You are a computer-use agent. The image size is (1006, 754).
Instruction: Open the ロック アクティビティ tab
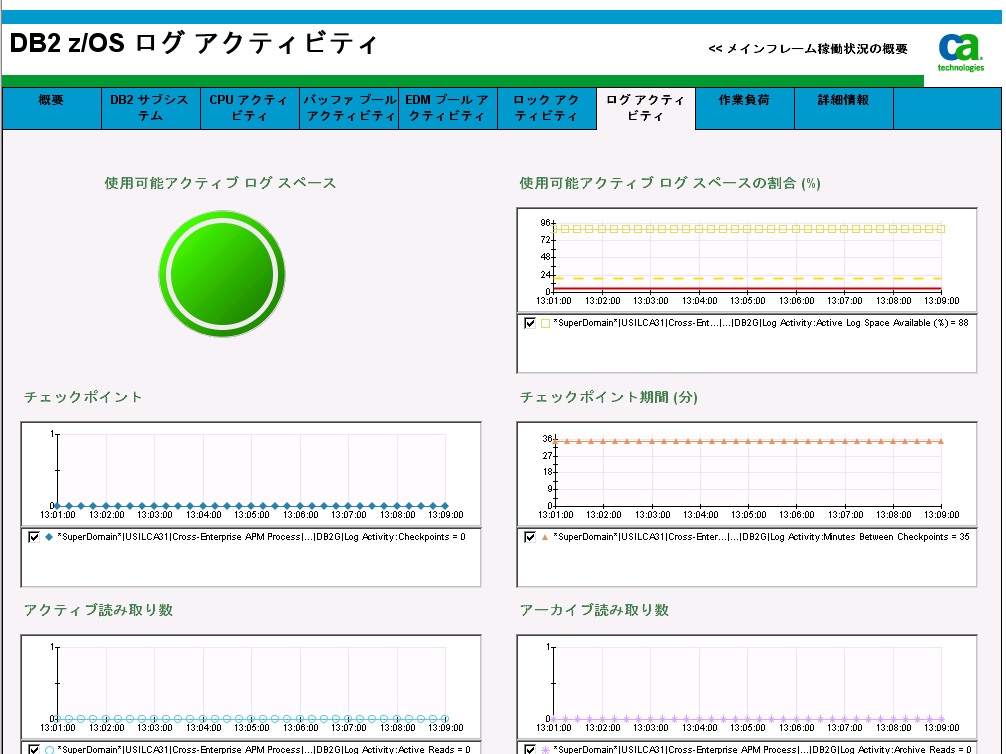coord(546,107)
